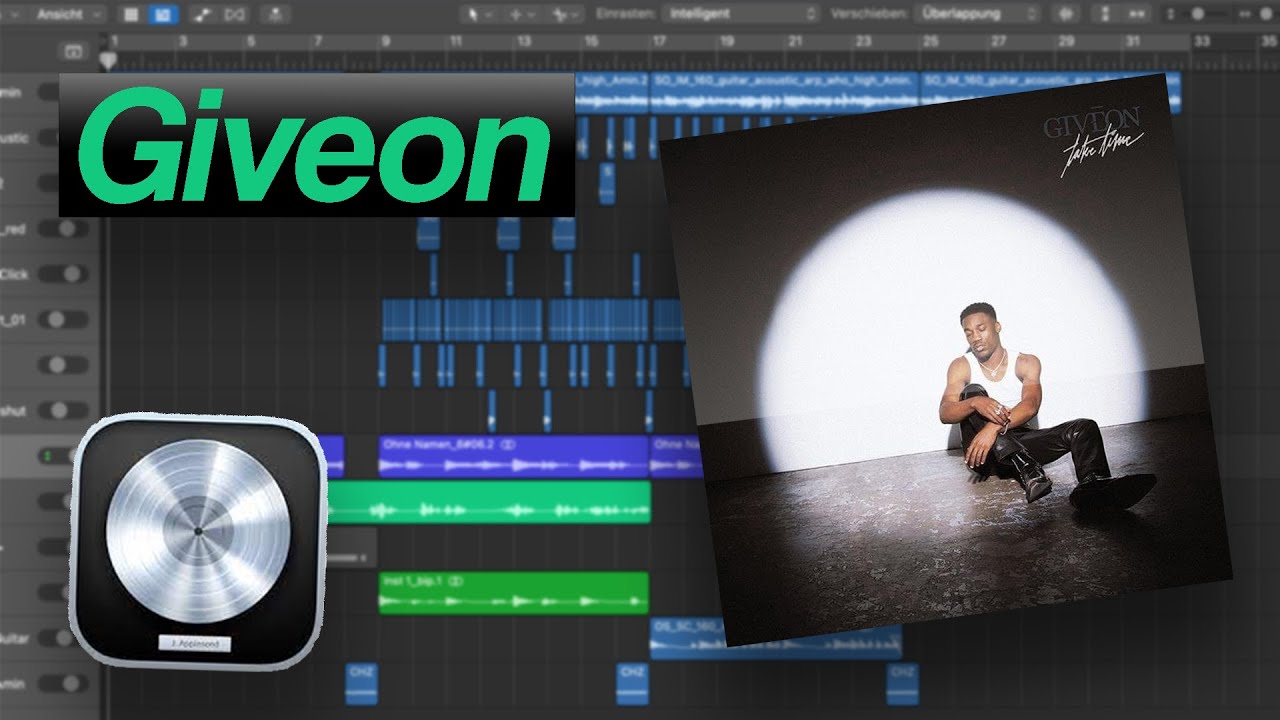The image size is (1280, 720).
Task: Click bar 17 in the ruler
Action: [x=658, y=41]
